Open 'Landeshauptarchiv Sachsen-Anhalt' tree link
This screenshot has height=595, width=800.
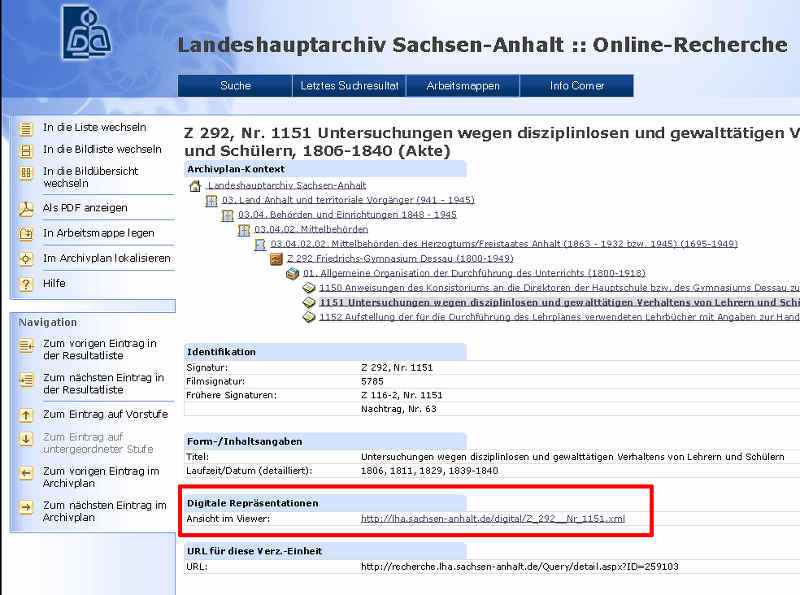click(287, 186)
